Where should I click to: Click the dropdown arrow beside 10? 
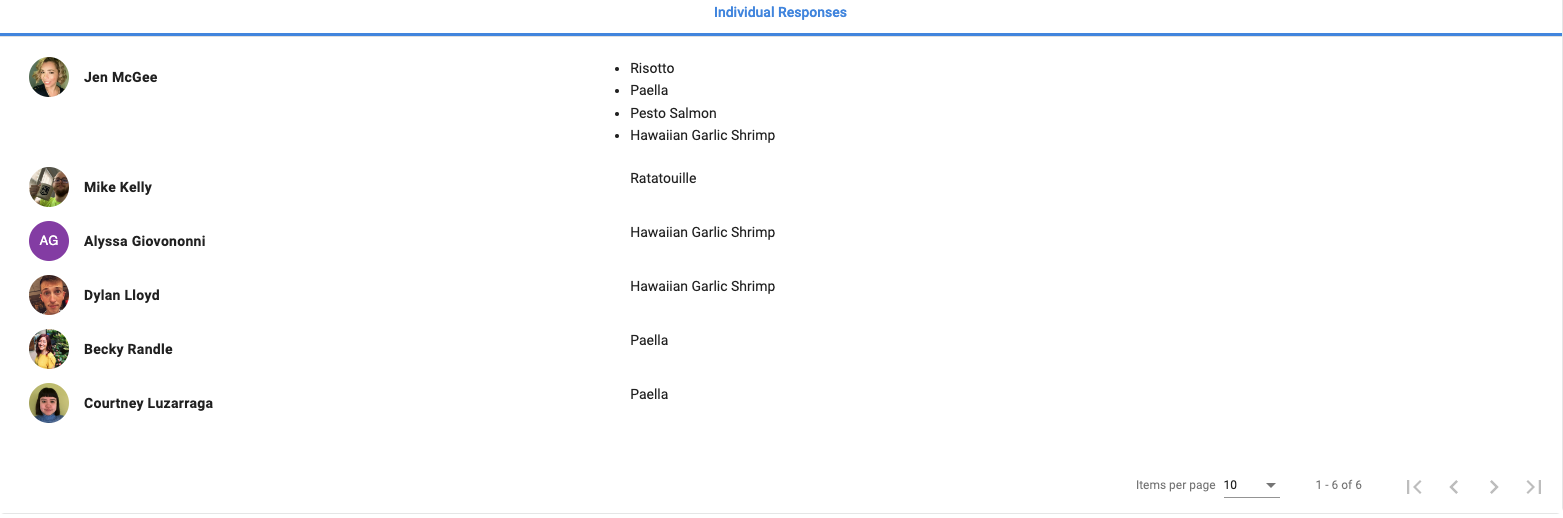[x=1271, y=485]
